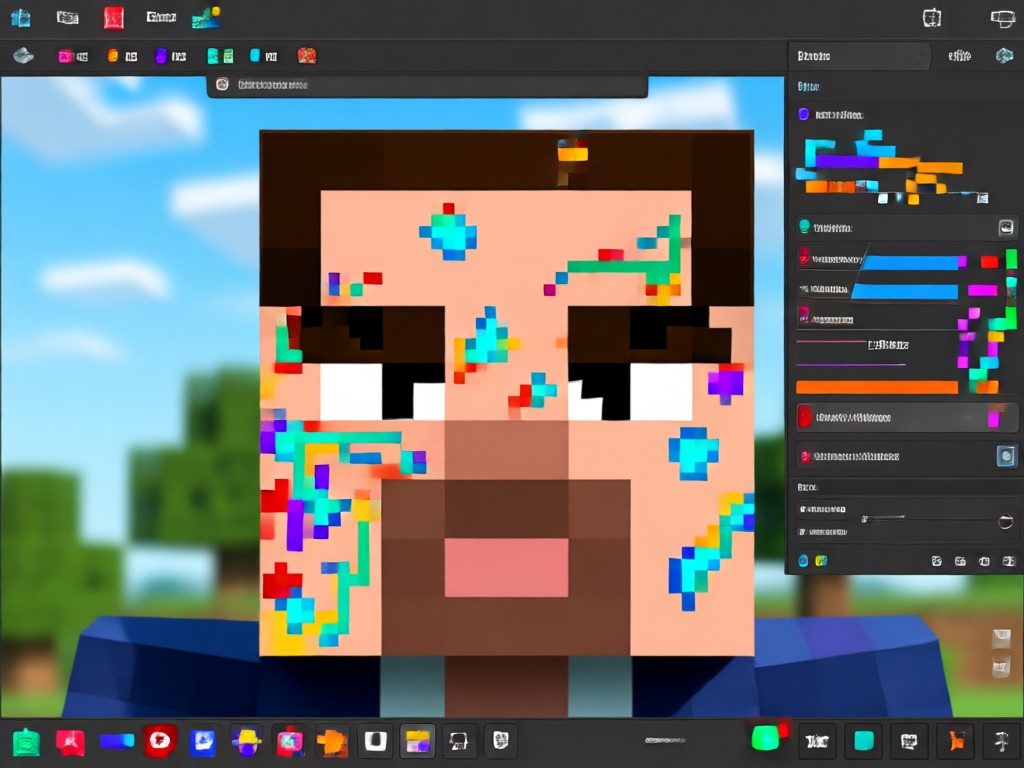The image size is (1024, 768).
Task: Click the paired teal and green icons
Action: (x=220, y=56)
